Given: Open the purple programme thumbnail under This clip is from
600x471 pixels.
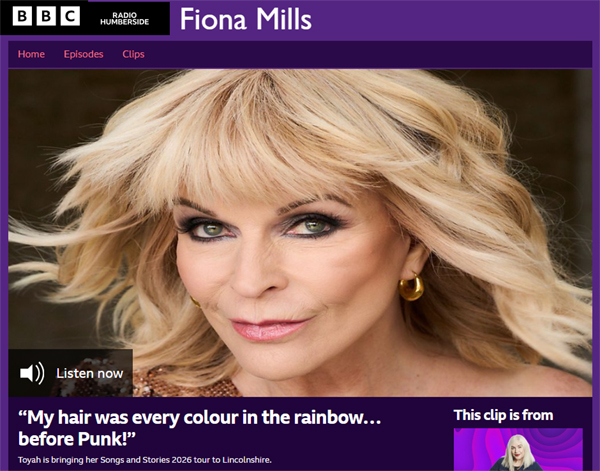Looking at the screenshot, I should click(518, 450).
